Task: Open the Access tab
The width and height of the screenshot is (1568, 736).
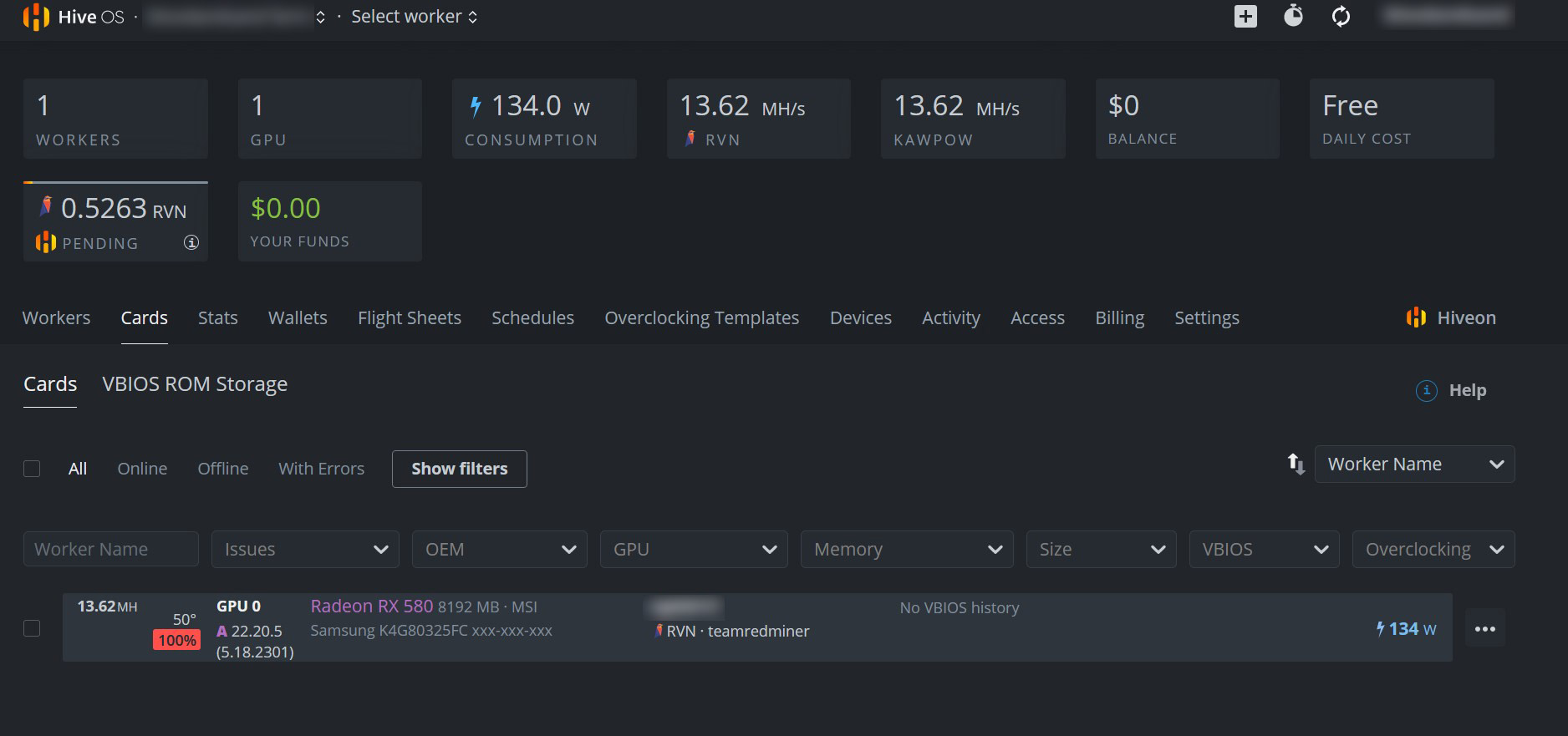Action: 1037,317
